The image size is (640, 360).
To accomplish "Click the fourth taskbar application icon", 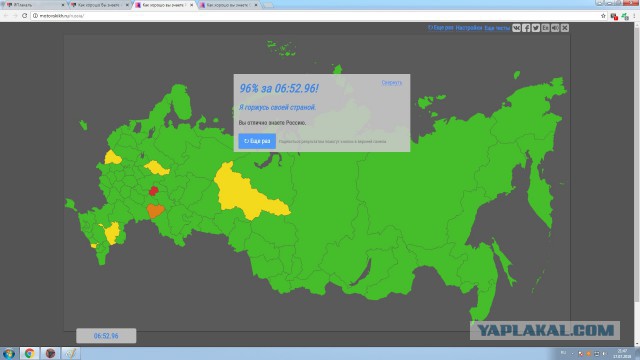I will click(x=71, y=353).
